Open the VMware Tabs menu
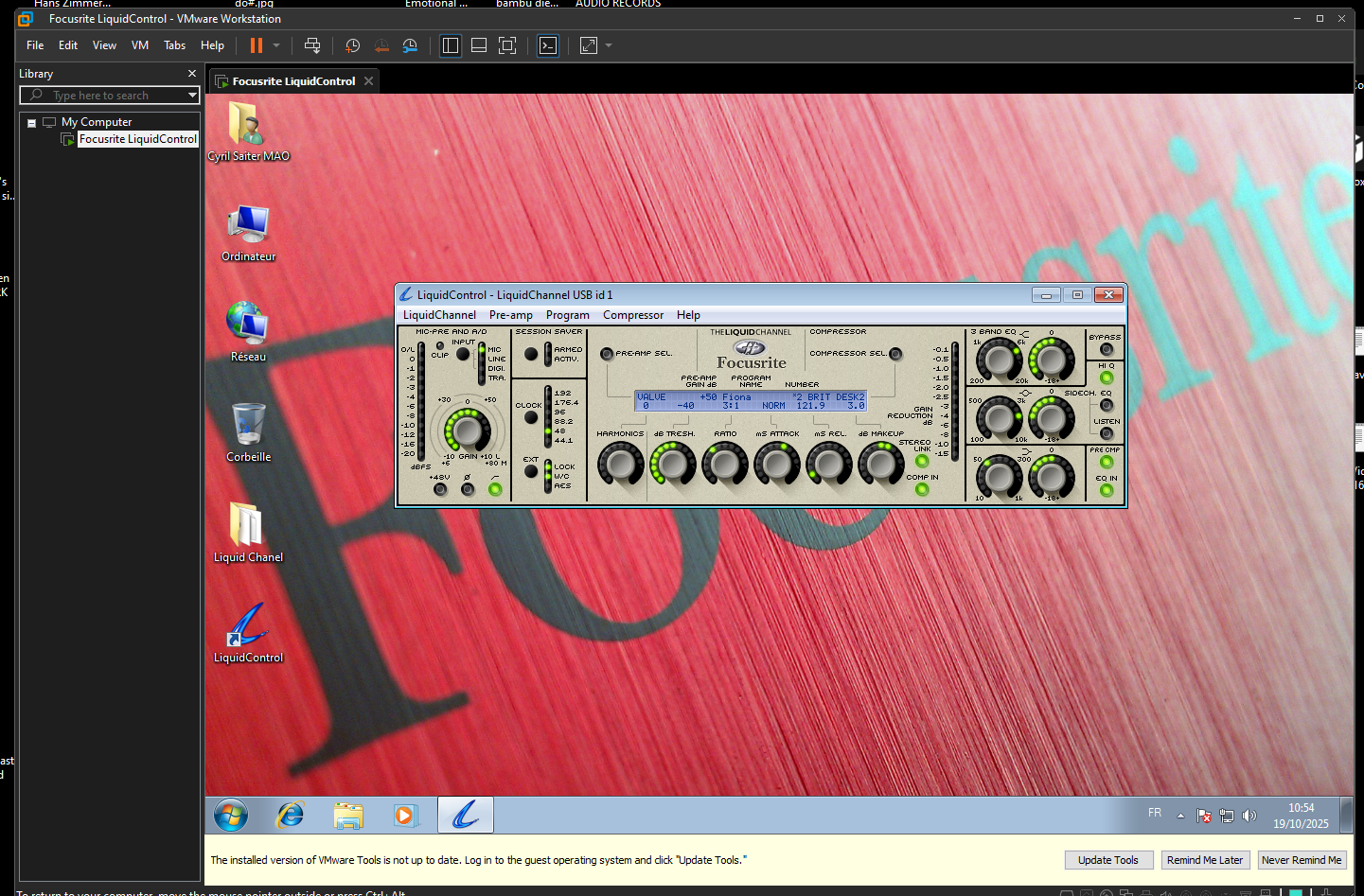The width and height of the screenshot is (1364, 896). click(175, 45)
